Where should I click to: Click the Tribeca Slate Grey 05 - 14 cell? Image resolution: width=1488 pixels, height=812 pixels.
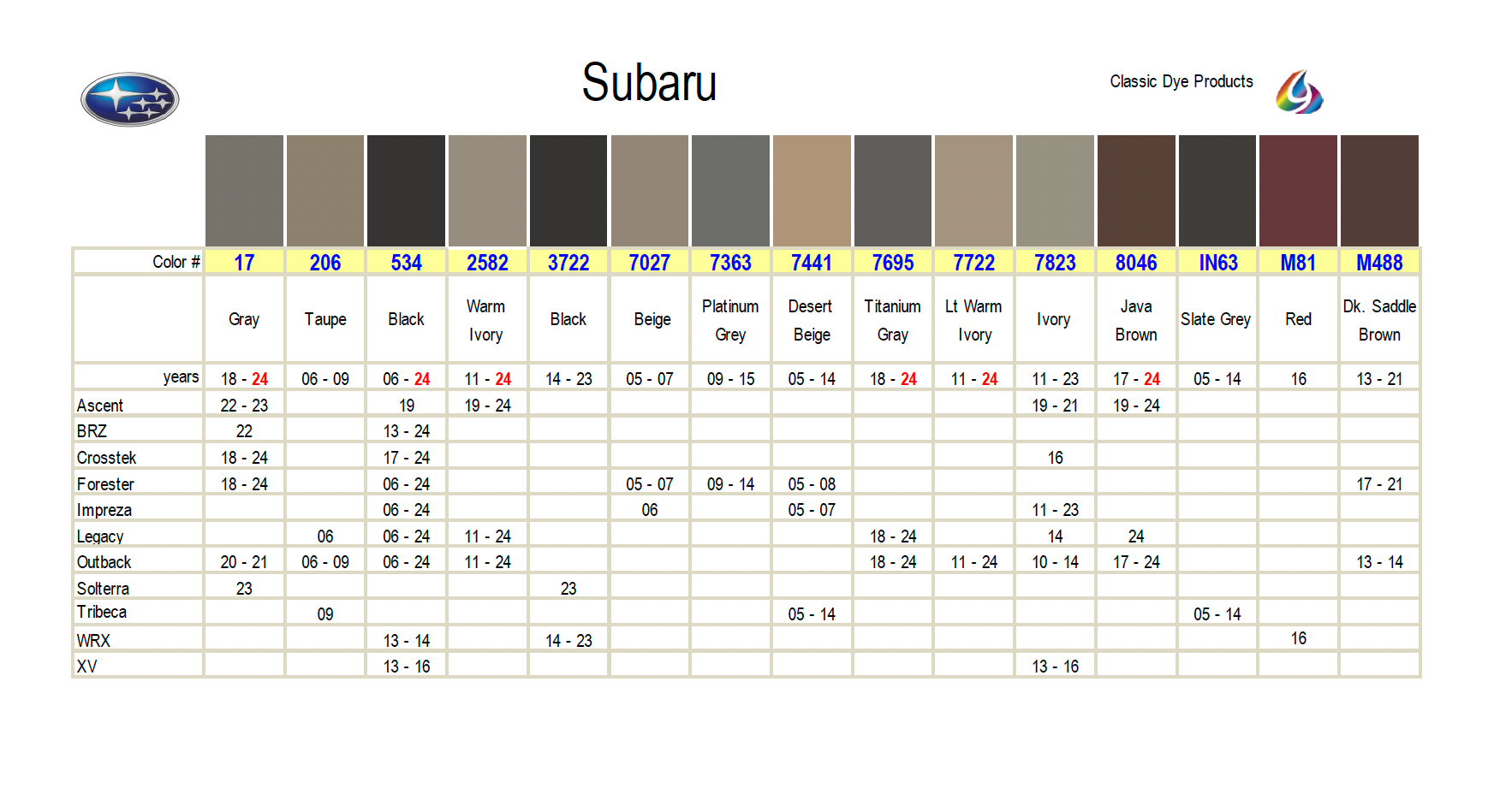click(1217, 614)
